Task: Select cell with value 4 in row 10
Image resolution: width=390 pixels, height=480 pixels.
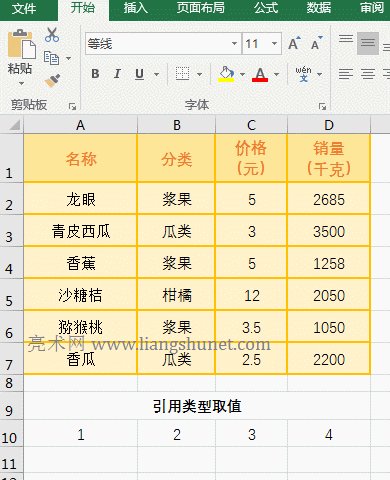Action: pyautogui.click(x=329, y=434)
